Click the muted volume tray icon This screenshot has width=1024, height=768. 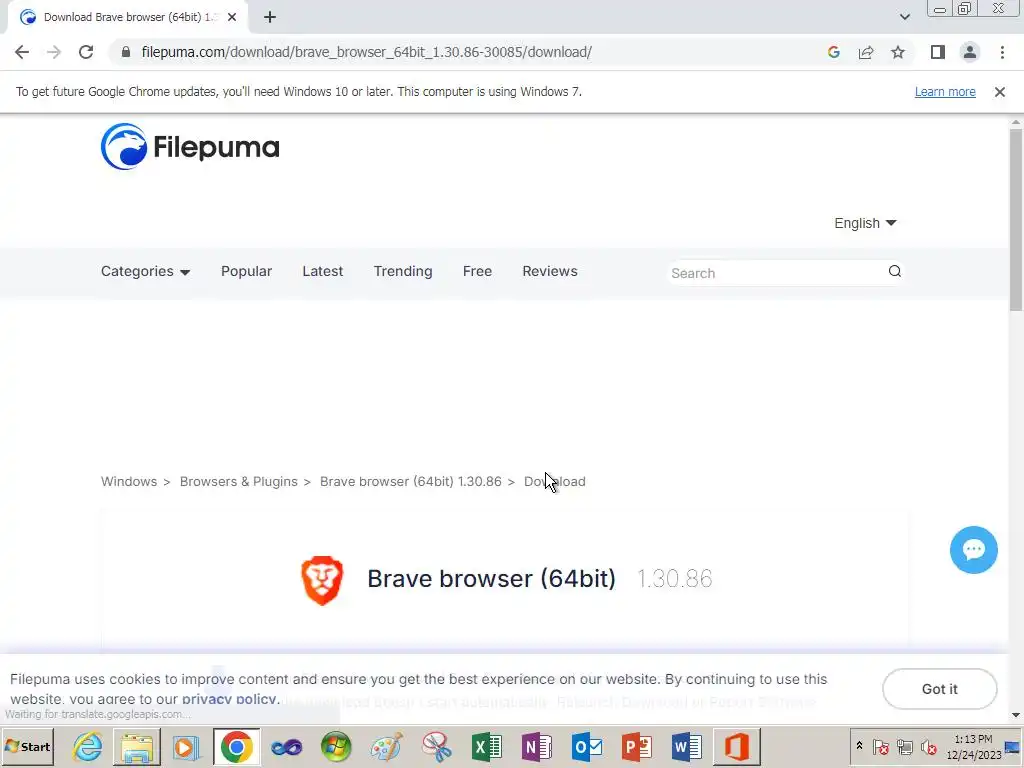coord(927,746)
